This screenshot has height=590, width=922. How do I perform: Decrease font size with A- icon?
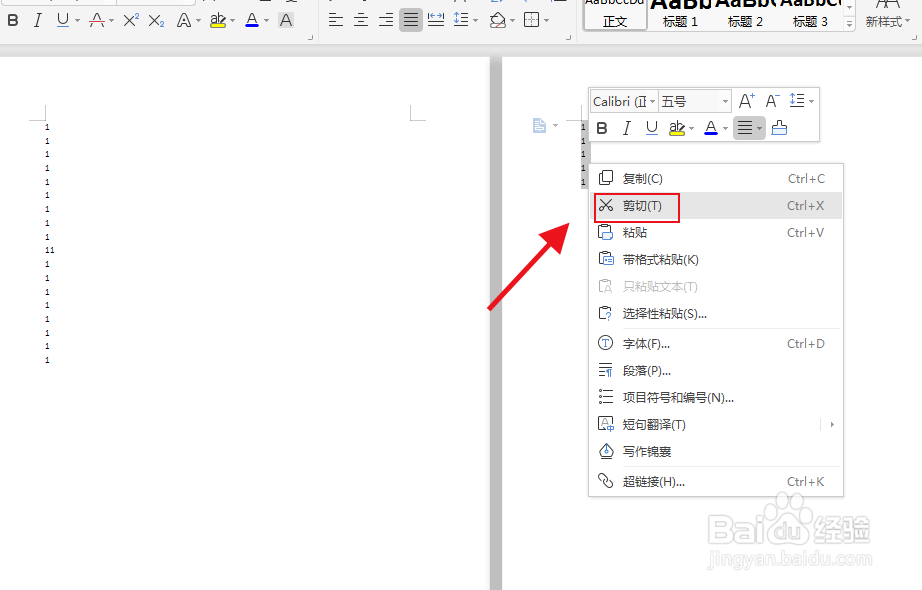point(772,100)
